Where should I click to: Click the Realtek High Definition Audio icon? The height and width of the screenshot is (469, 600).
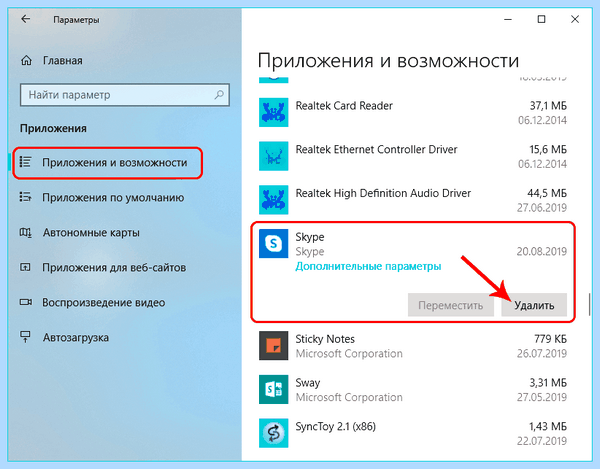[273, 200]
